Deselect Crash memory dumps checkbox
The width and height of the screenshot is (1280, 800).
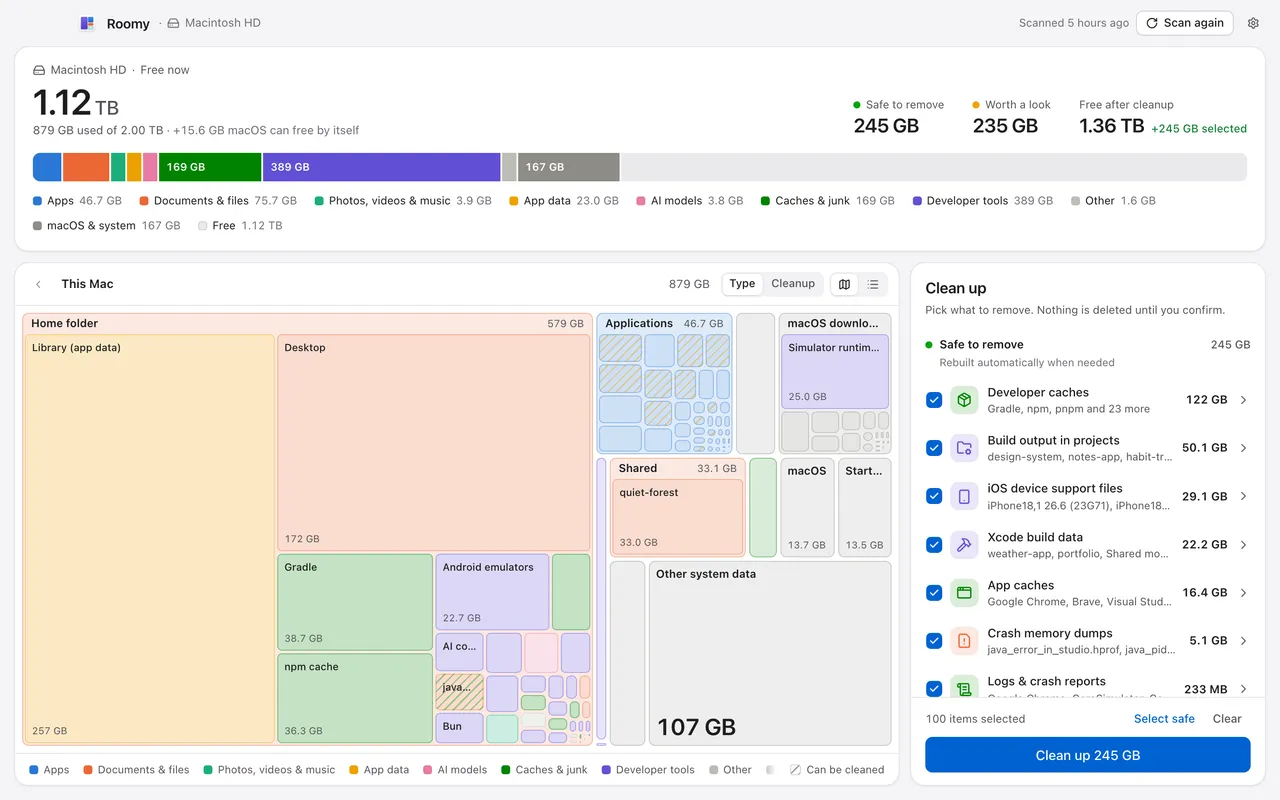[934, 641]
